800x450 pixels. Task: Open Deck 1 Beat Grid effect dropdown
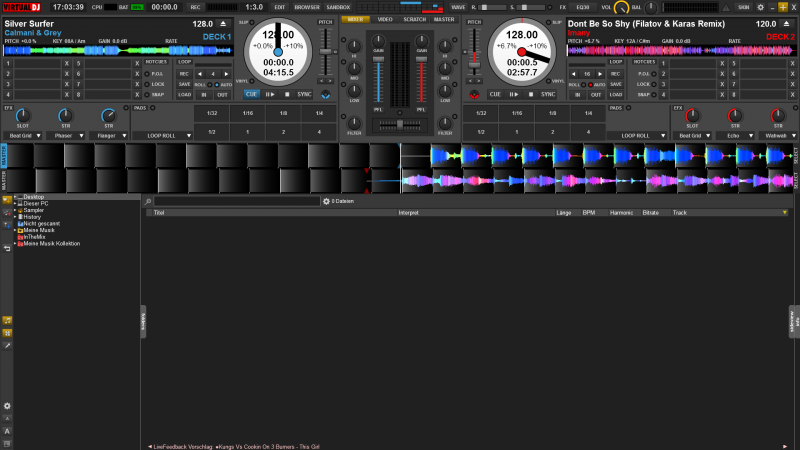tap(23, 136)
